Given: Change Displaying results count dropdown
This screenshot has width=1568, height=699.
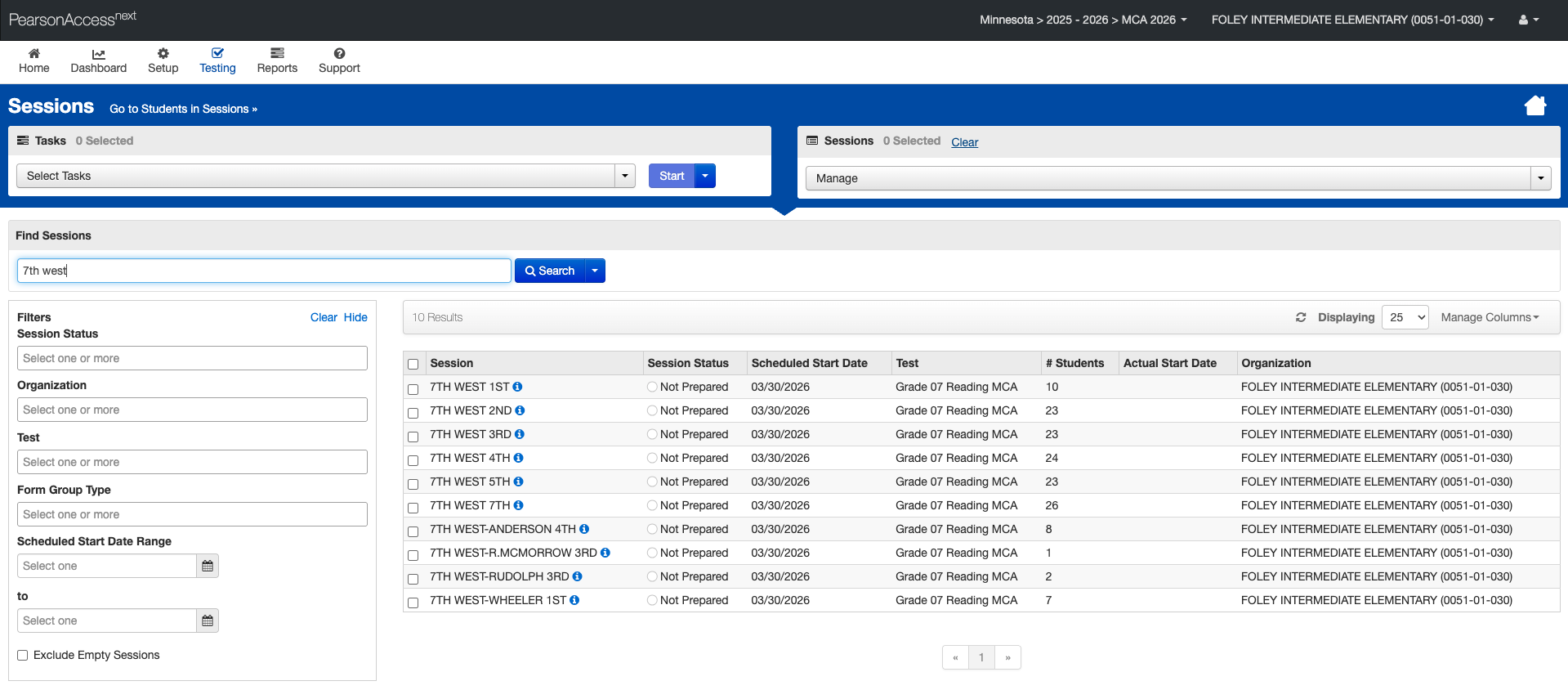Looking at the screenshot, I should pos(1405,317).
